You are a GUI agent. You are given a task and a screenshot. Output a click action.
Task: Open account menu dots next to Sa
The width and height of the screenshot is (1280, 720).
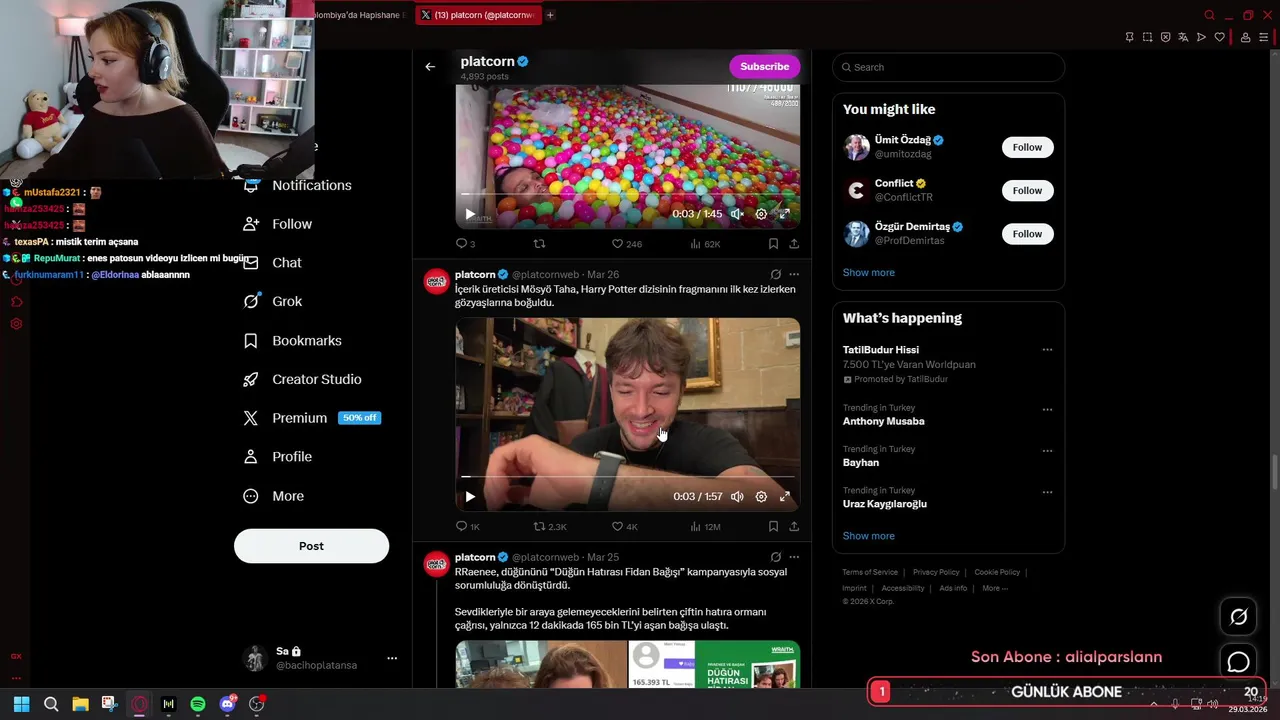pyautogui.click(x=392, y=658)
